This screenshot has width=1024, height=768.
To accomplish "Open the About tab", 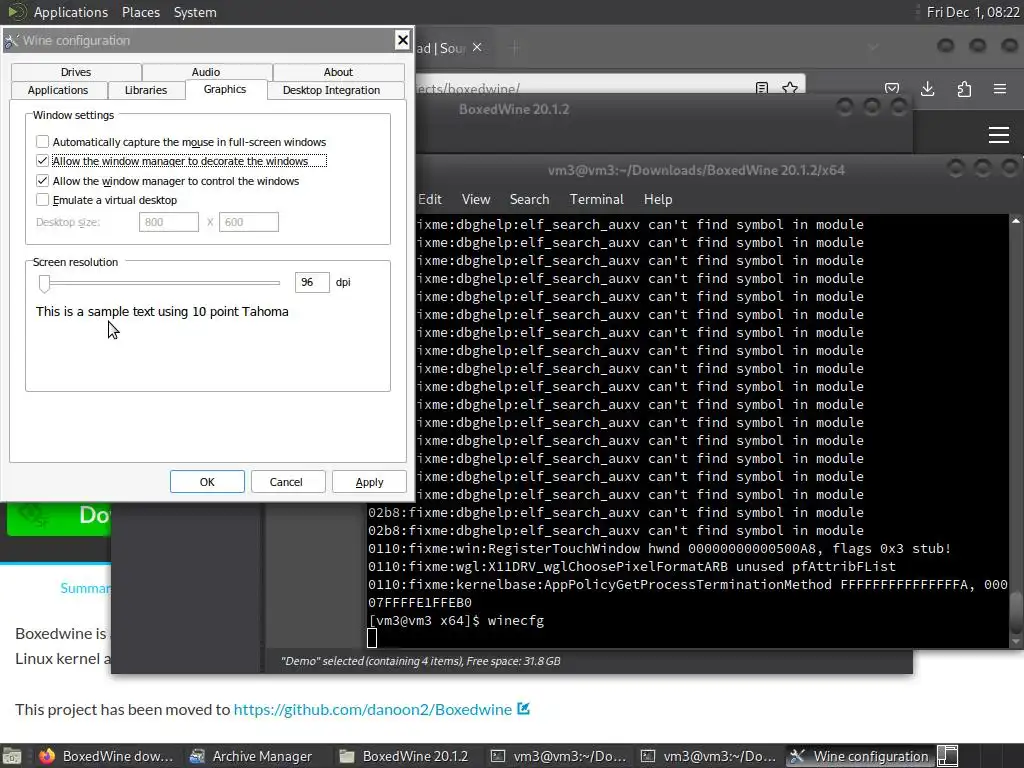I will coord(338,72).
